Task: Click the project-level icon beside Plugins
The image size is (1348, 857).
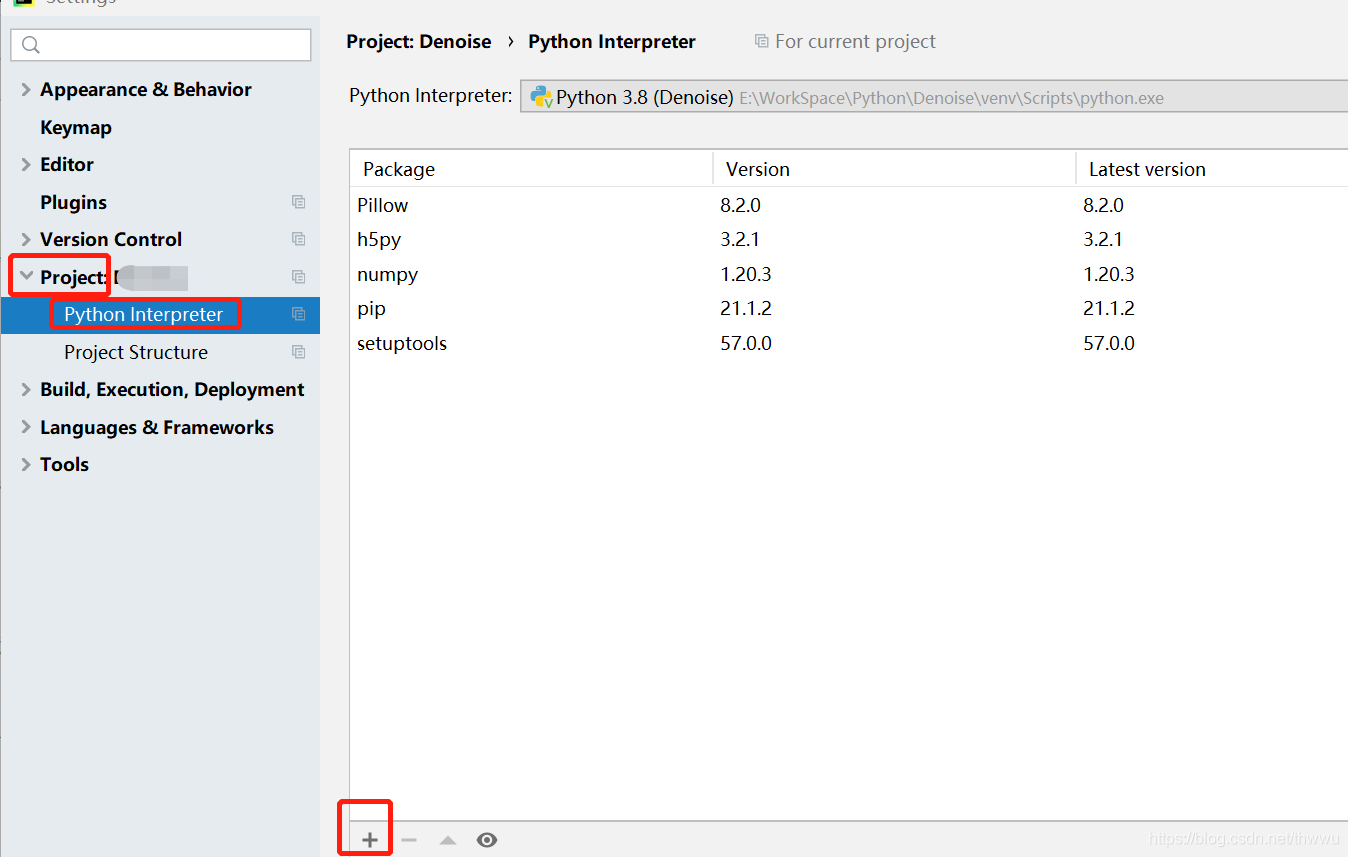Action: coord(298,202)
